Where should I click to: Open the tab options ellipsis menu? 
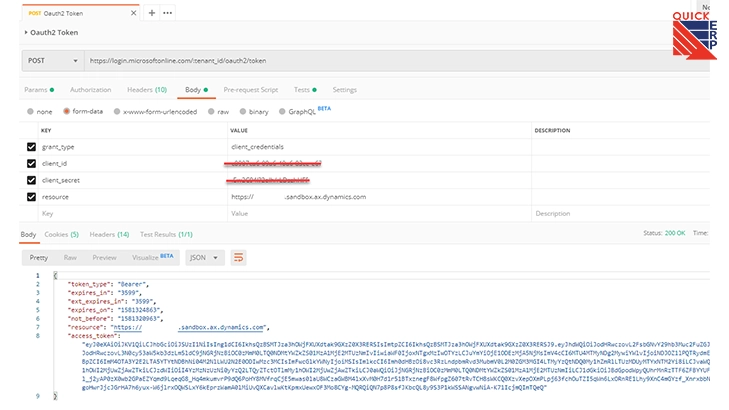click(x=167, y=13)
